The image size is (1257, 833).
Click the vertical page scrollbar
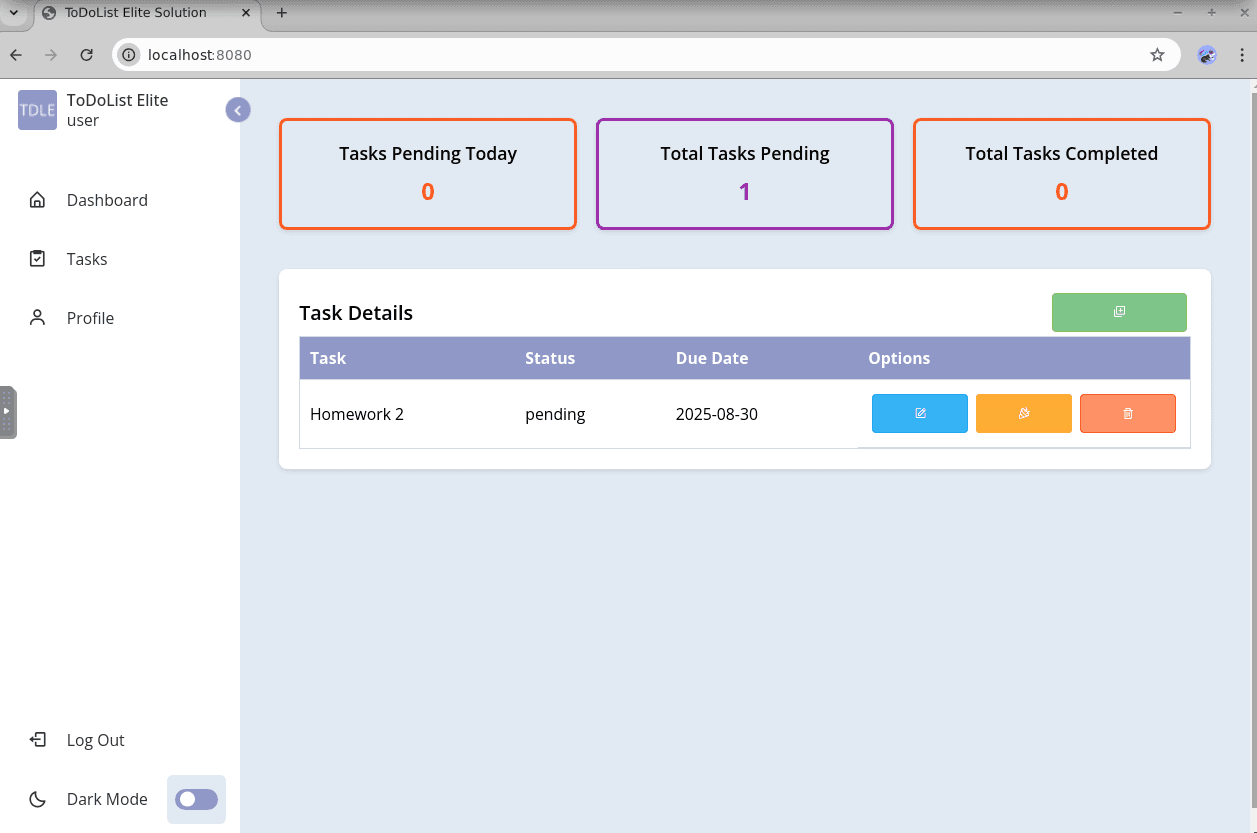tap(1253, 450)
